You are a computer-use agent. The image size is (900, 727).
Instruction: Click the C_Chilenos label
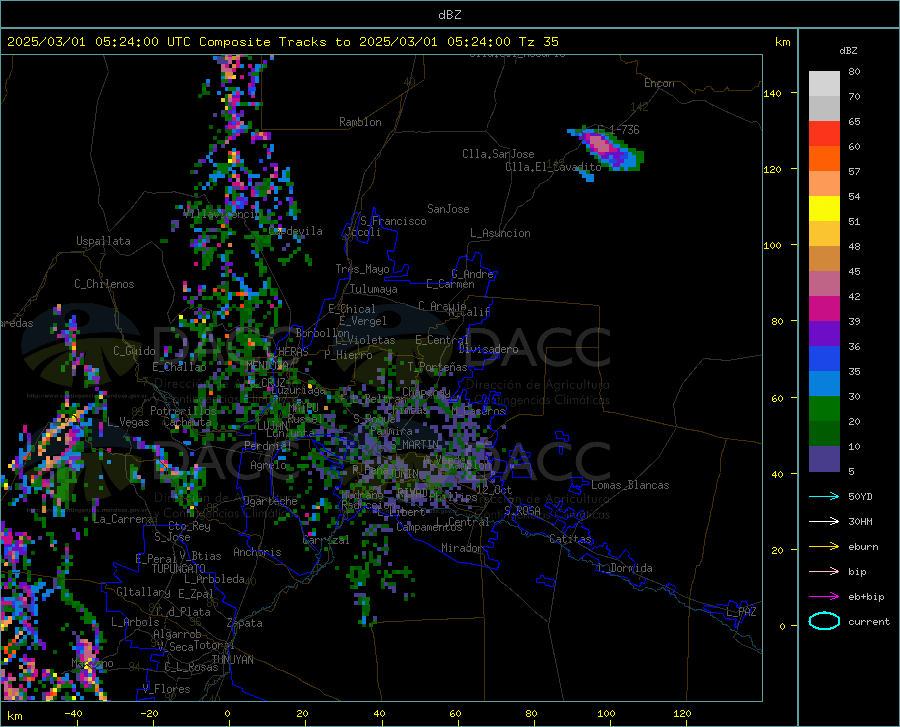[x=104, y=284]
